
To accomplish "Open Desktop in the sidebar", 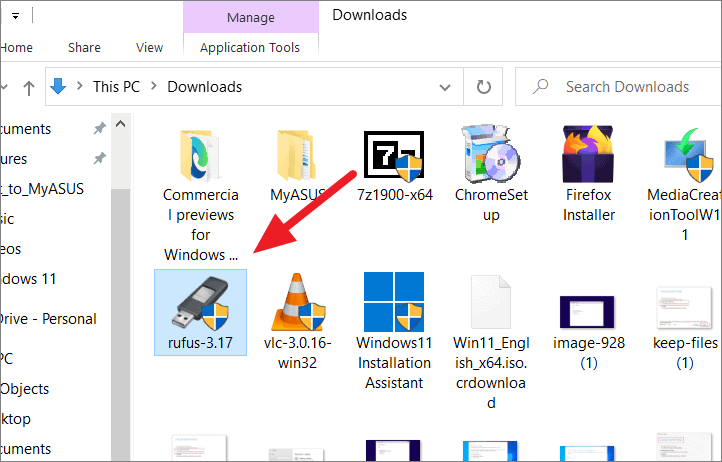I will click(x=16, y=419).
